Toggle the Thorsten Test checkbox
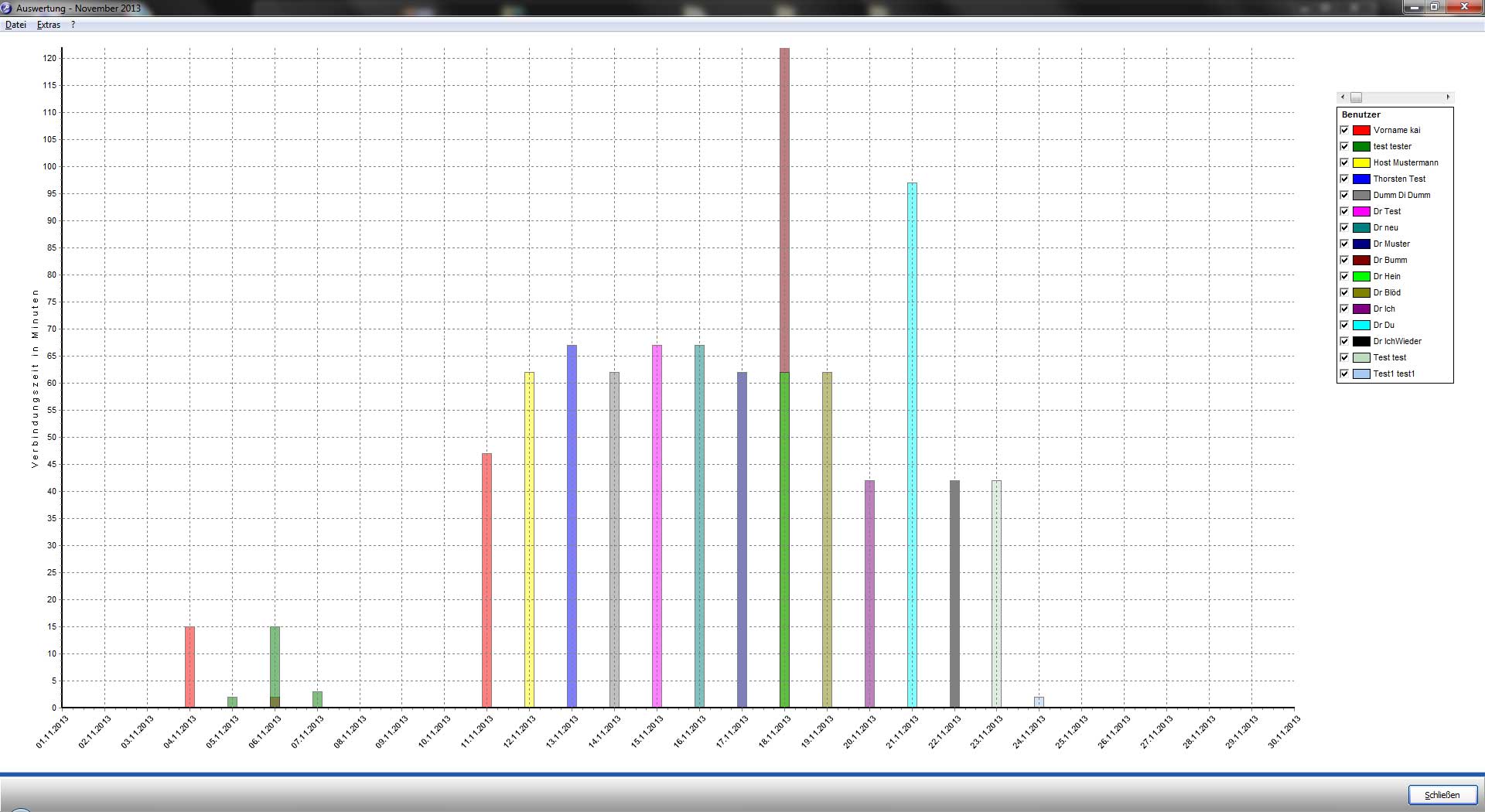The width and height of the screenshot is (1485, 812). (1344, 179)
